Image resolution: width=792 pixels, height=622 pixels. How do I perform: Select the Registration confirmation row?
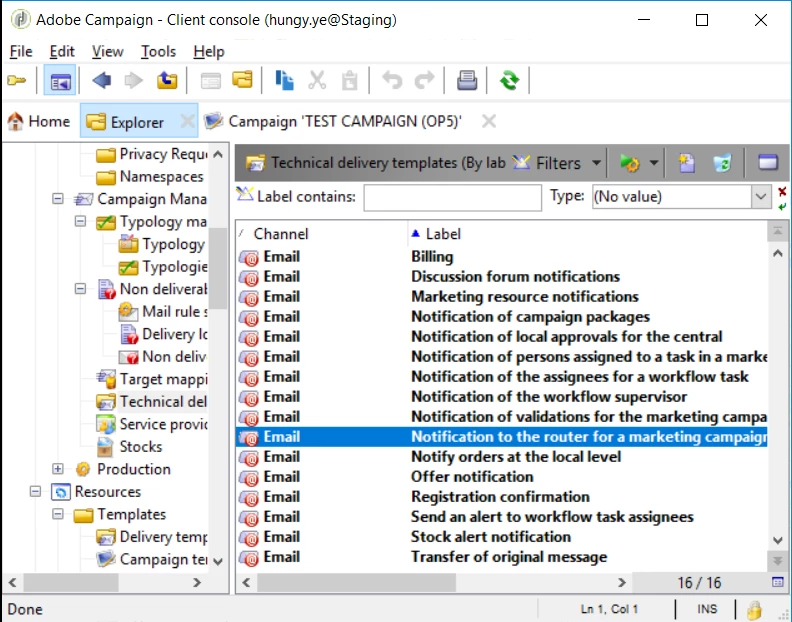click(x=502, y=497)
